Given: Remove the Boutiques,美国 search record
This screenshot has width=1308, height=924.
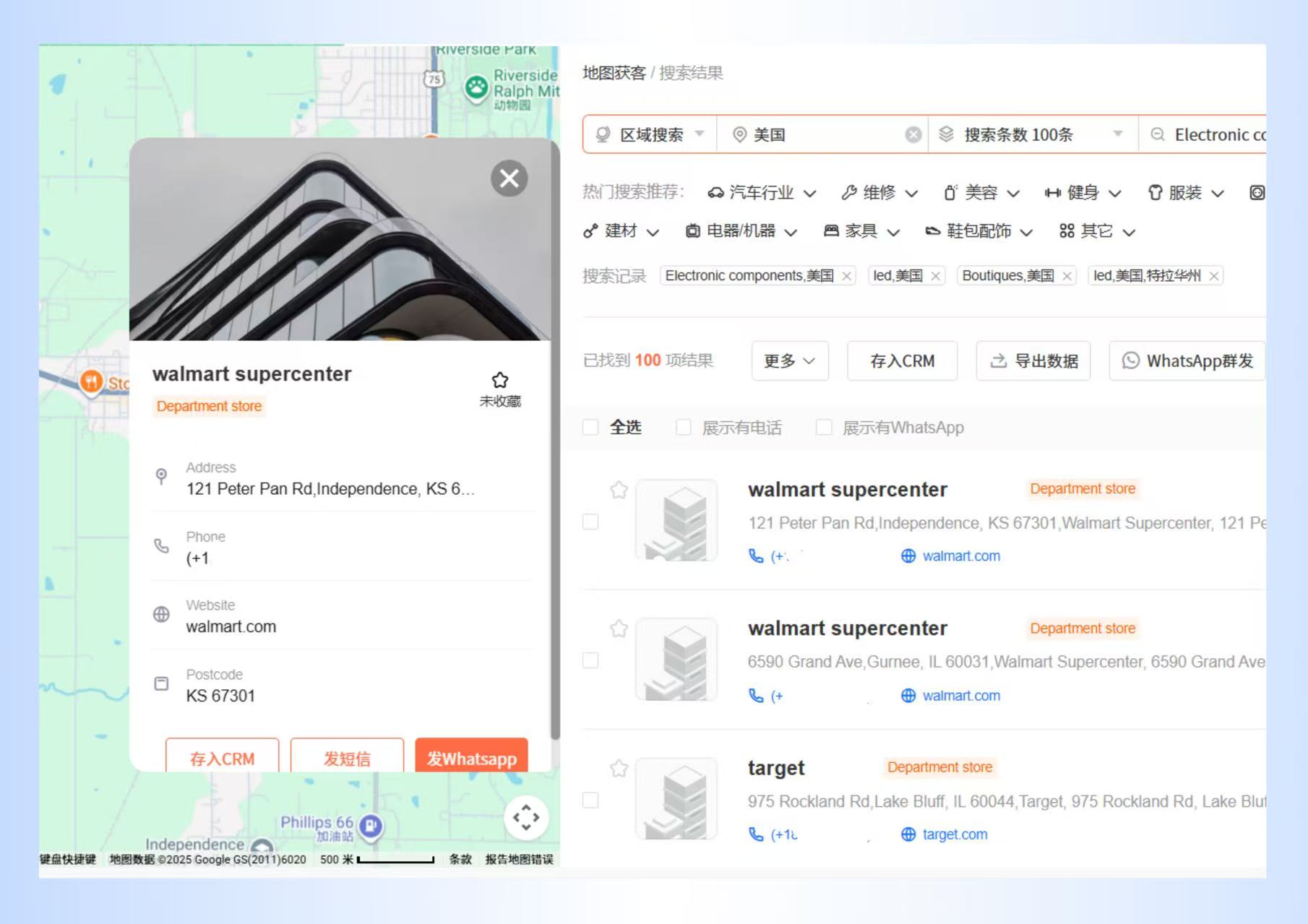Looking at the screenshot, I should coord(1067,276).
